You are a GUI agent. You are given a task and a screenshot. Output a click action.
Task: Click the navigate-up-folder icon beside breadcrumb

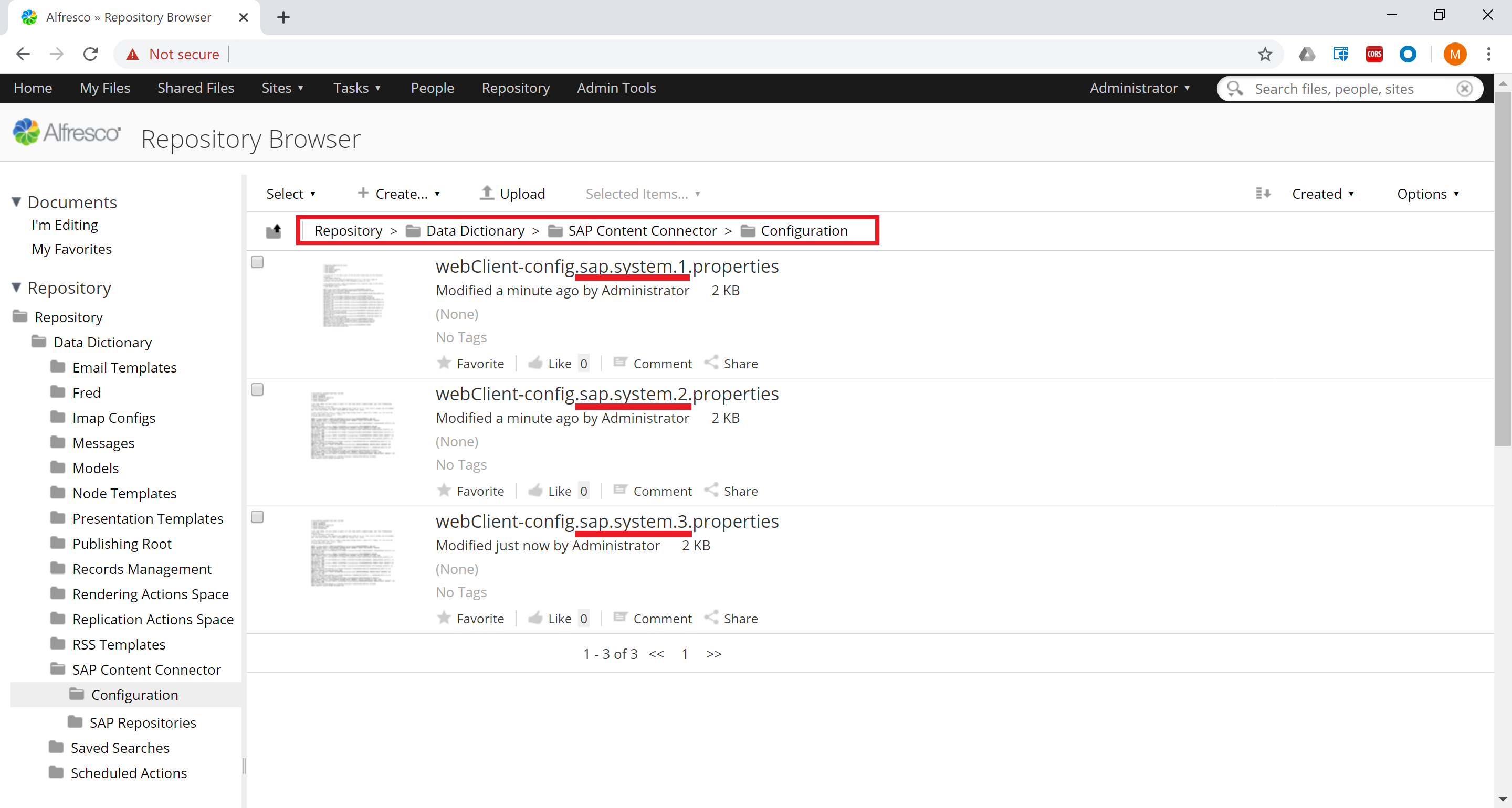tap(274, 231)
